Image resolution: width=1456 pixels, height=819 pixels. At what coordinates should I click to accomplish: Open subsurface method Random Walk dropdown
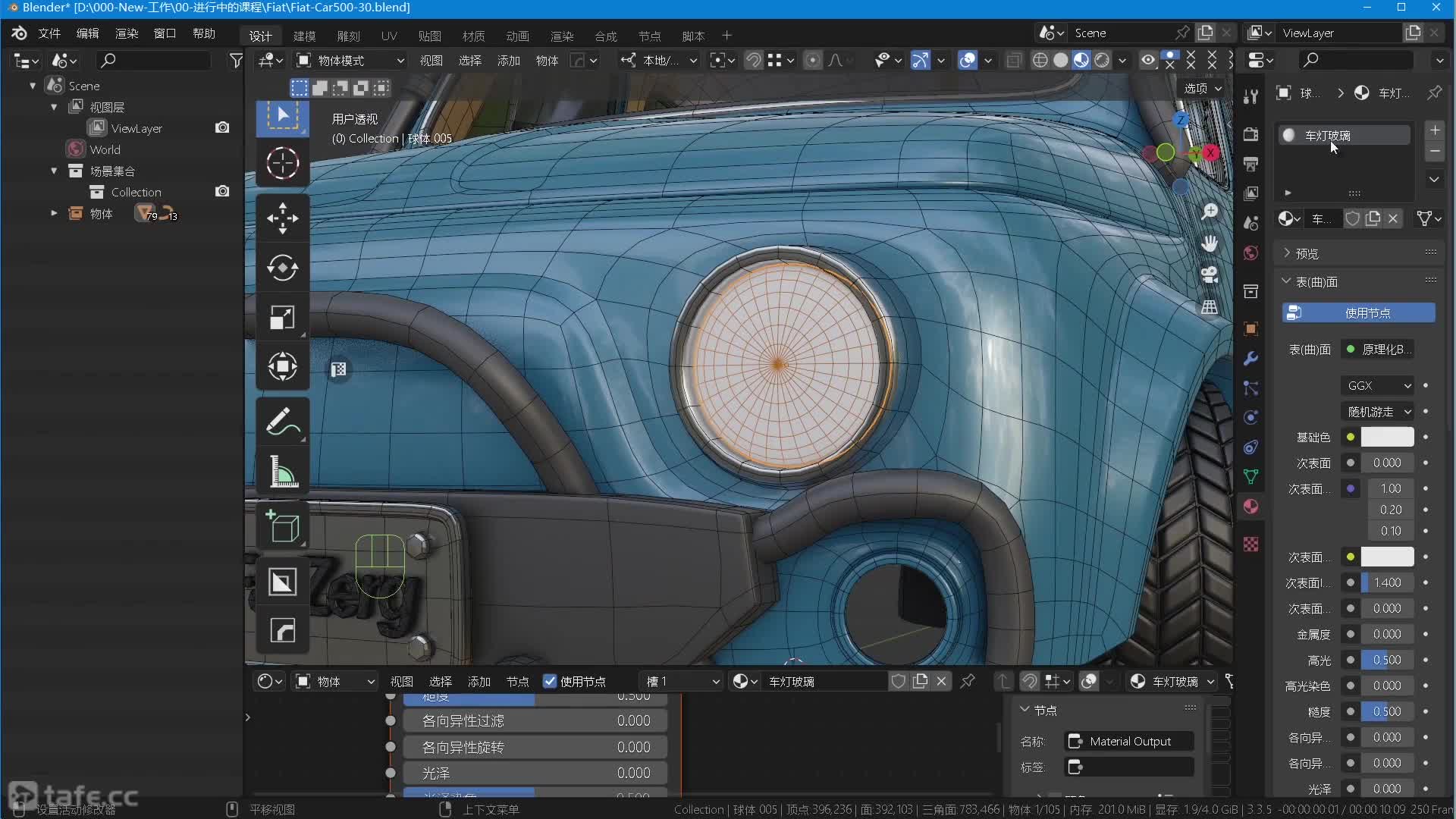click(x=1376, y=412)
